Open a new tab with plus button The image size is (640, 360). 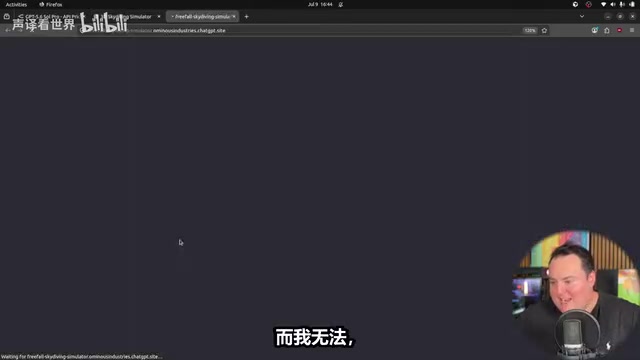pos(246,16)
